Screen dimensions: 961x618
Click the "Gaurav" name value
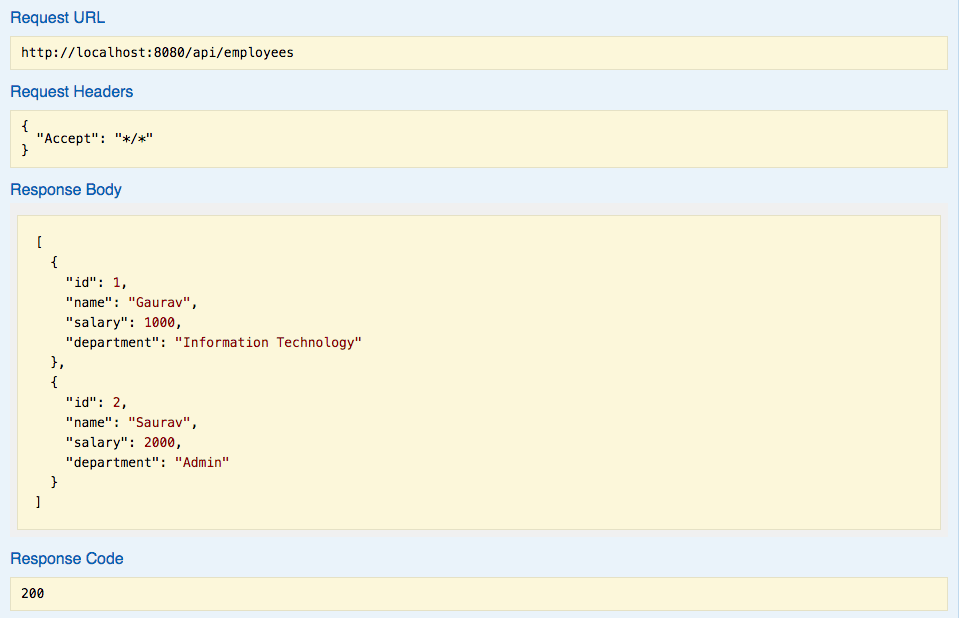pyautogui.click(x=159, y=302)
